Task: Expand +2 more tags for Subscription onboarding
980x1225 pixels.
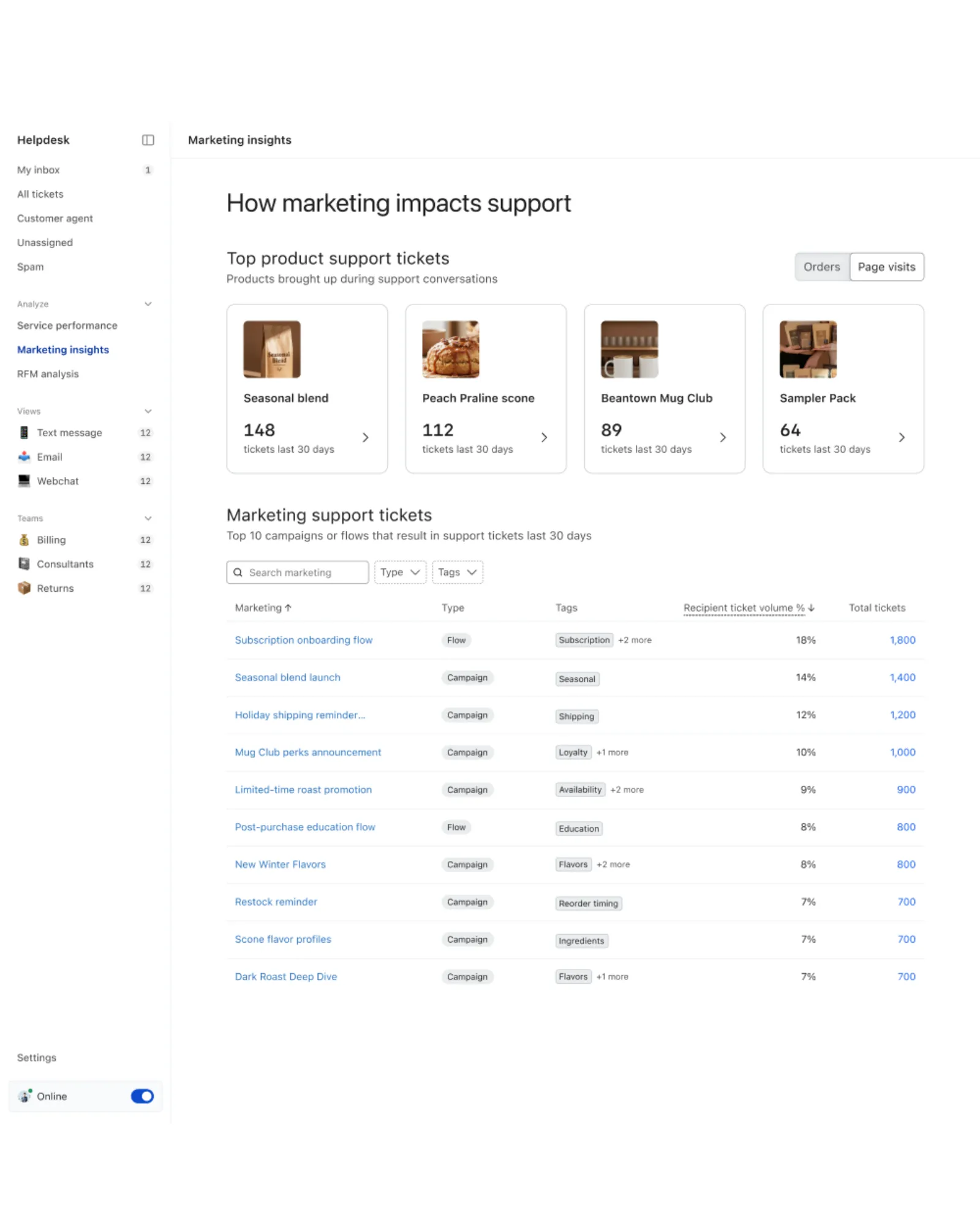Action: 635,640
